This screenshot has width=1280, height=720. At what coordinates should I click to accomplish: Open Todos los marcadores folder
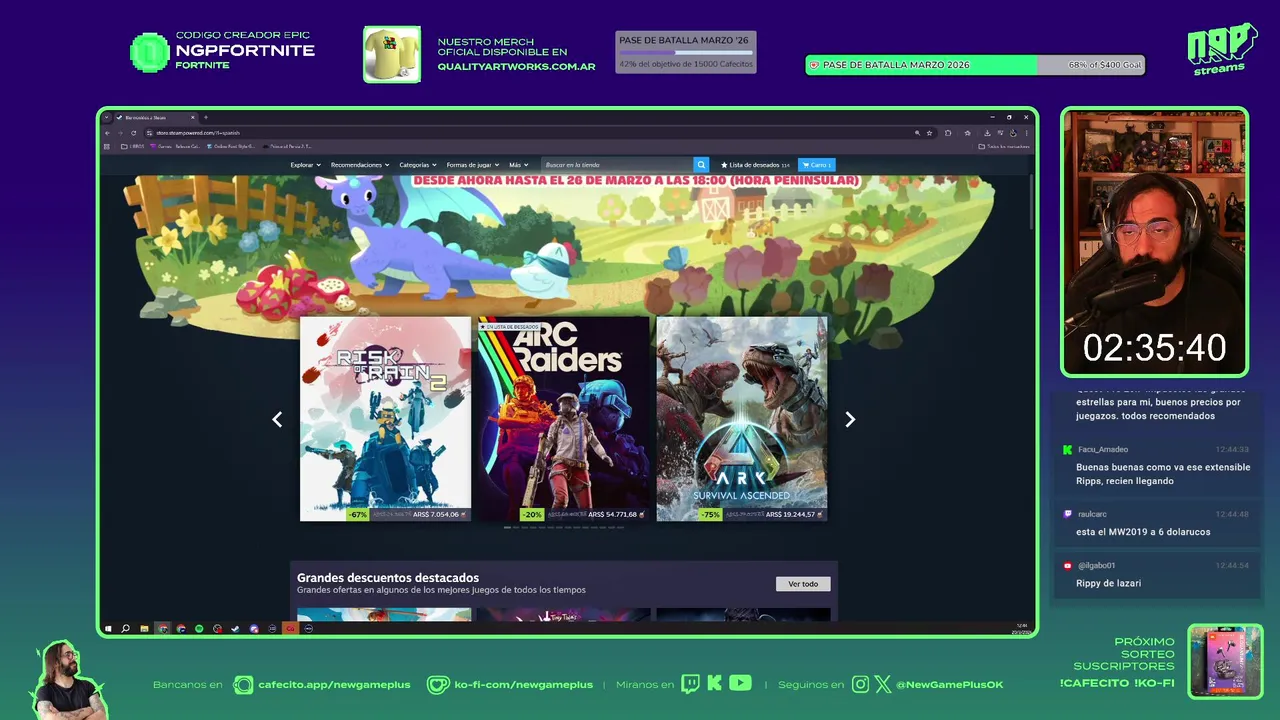[1003, 146]
